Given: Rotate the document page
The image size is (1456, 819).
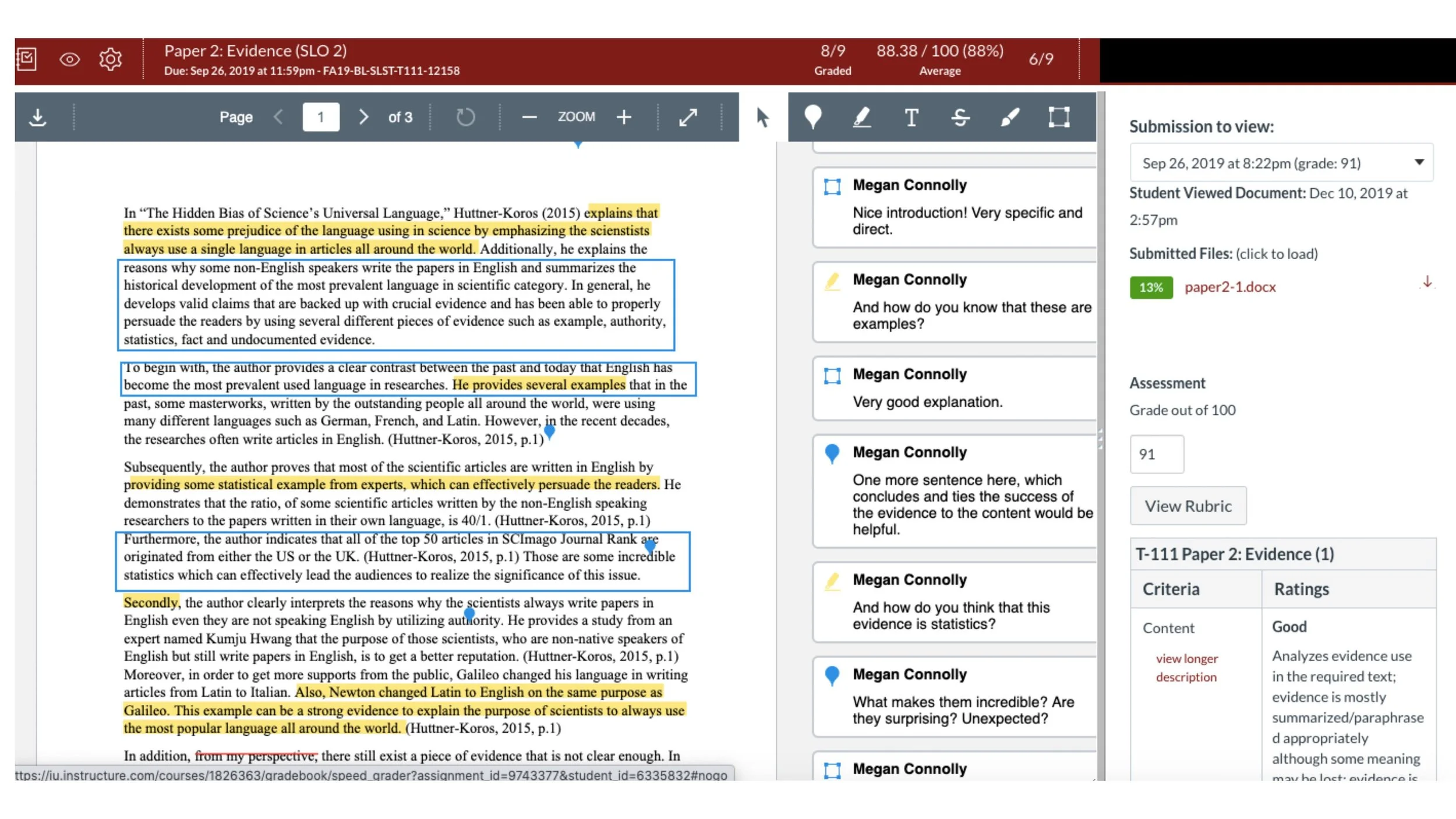Looking at the screenshot, I should tap(465, 117).
